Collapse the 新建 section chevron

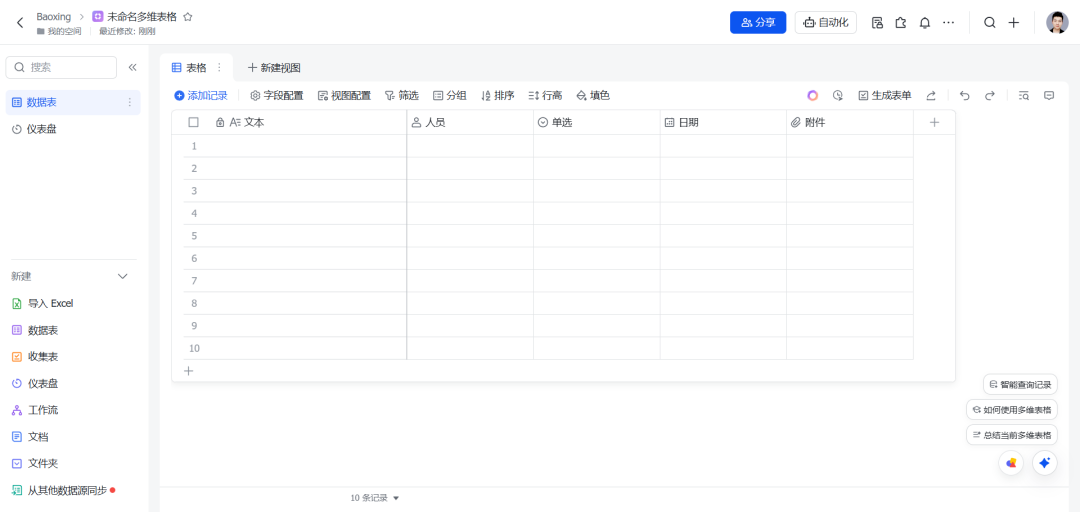click(123, 276)
